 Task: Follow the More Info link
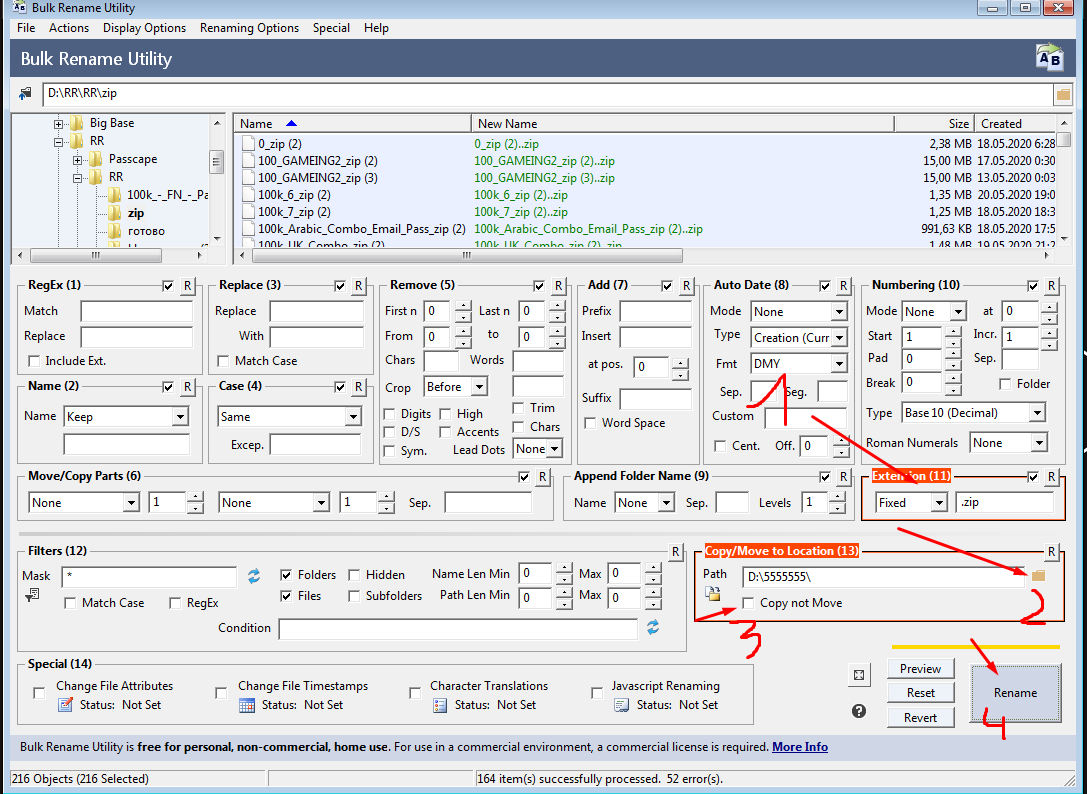pyautogui.click(x=799, y=747)
